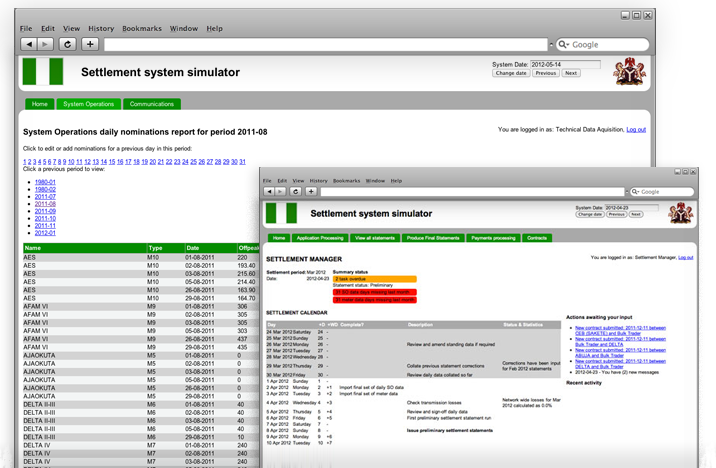Click address bar in front window

pos(472,192)
